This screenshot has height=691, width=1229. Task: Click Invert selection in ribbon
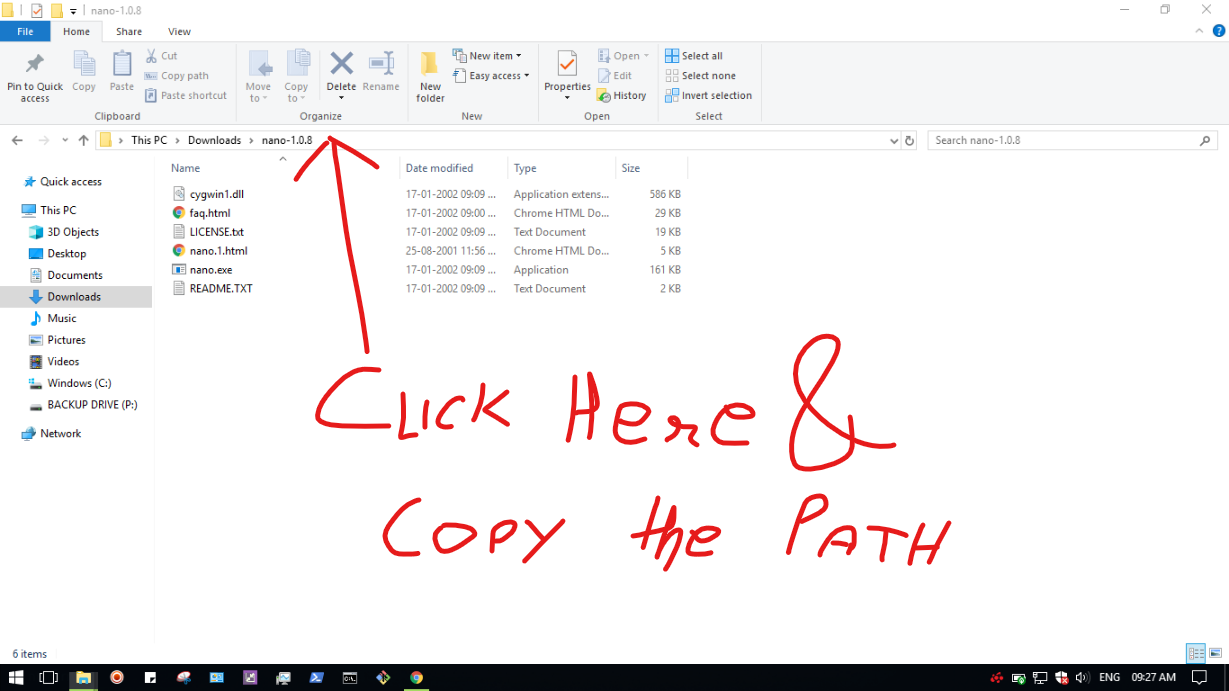(x=708, y=96)
